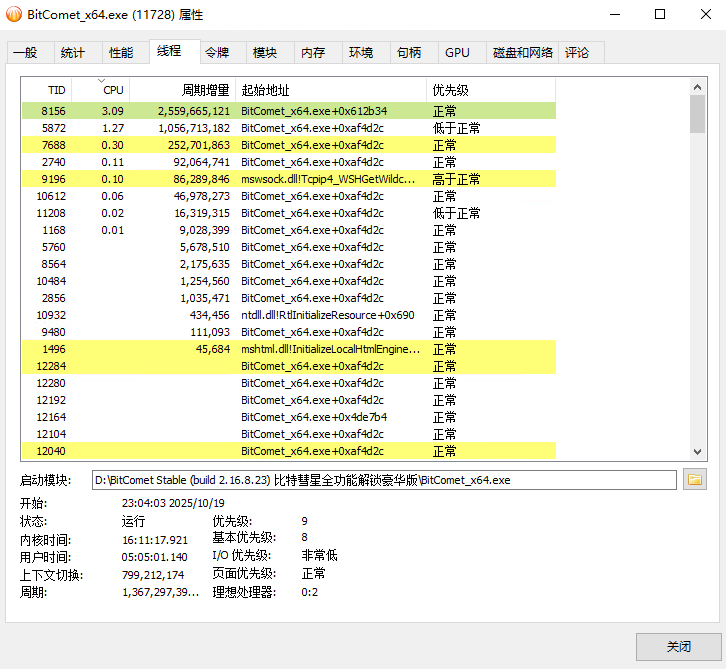The height and width of the screenshot is (669, 726).
Task: Open the 模块 tab
Action: (265, 53)
